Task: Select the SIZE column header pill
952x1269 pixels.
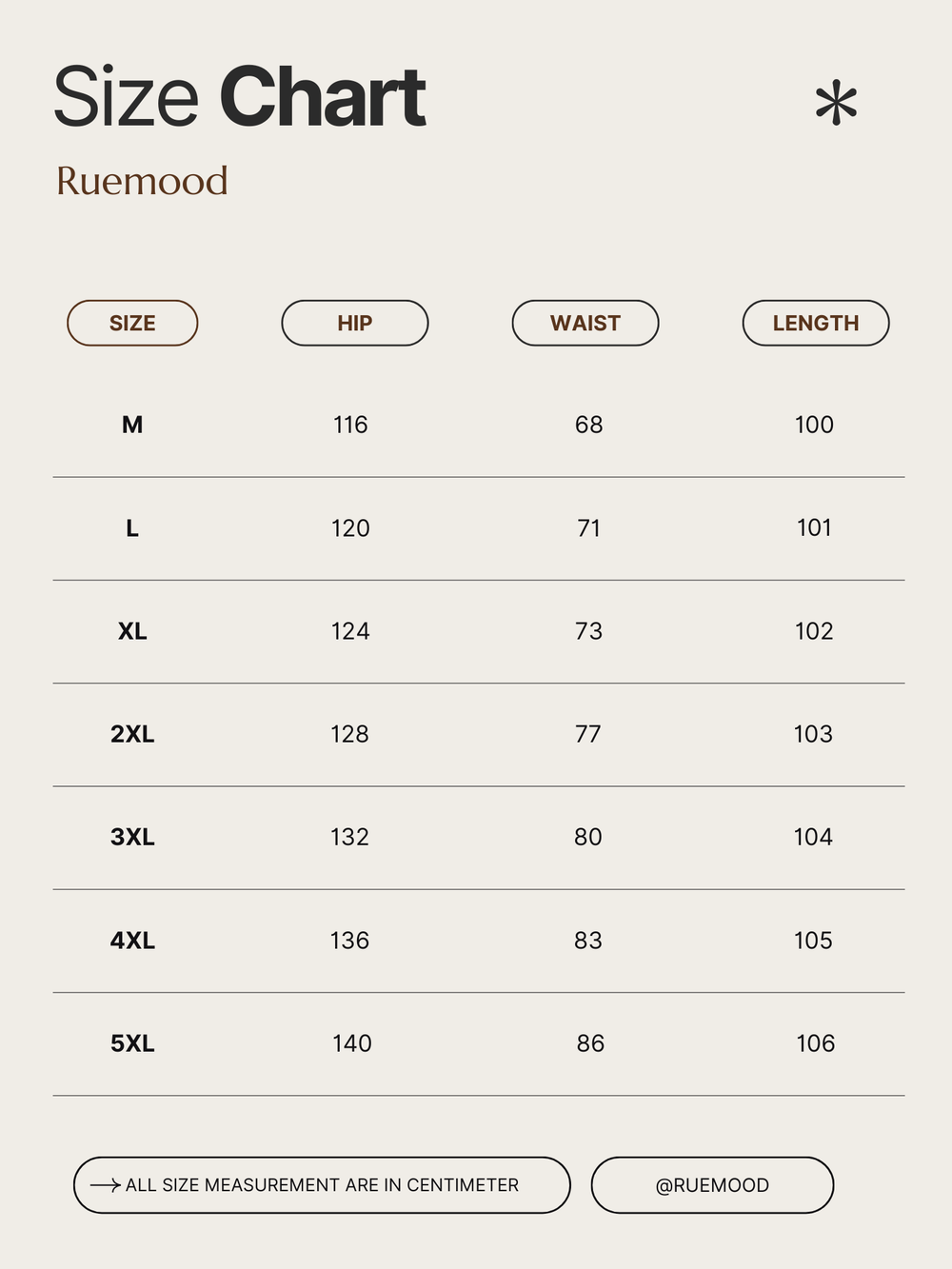Action: (132, 323)
